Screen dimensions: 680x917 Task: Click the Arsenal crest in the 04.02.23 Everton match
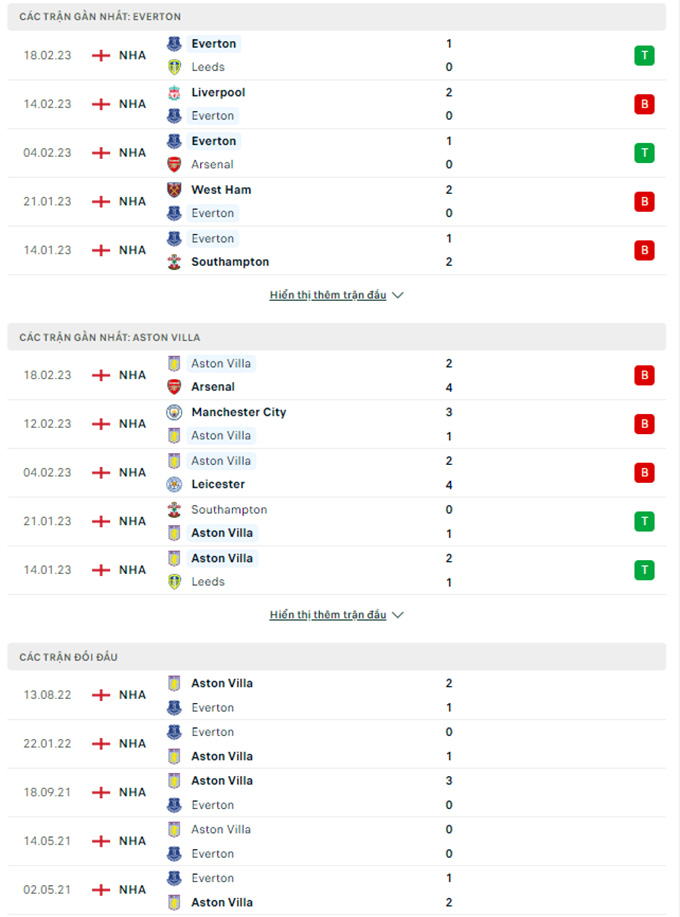pyautogui.click(x=174, y=165)
